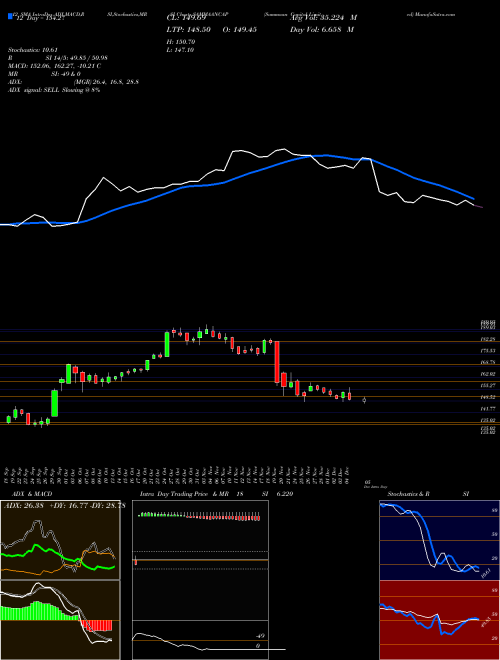Screen dimensions: 500x660
Task: Click the 'LTP: 148.50' last traded price
Action: tap(188, 30)
